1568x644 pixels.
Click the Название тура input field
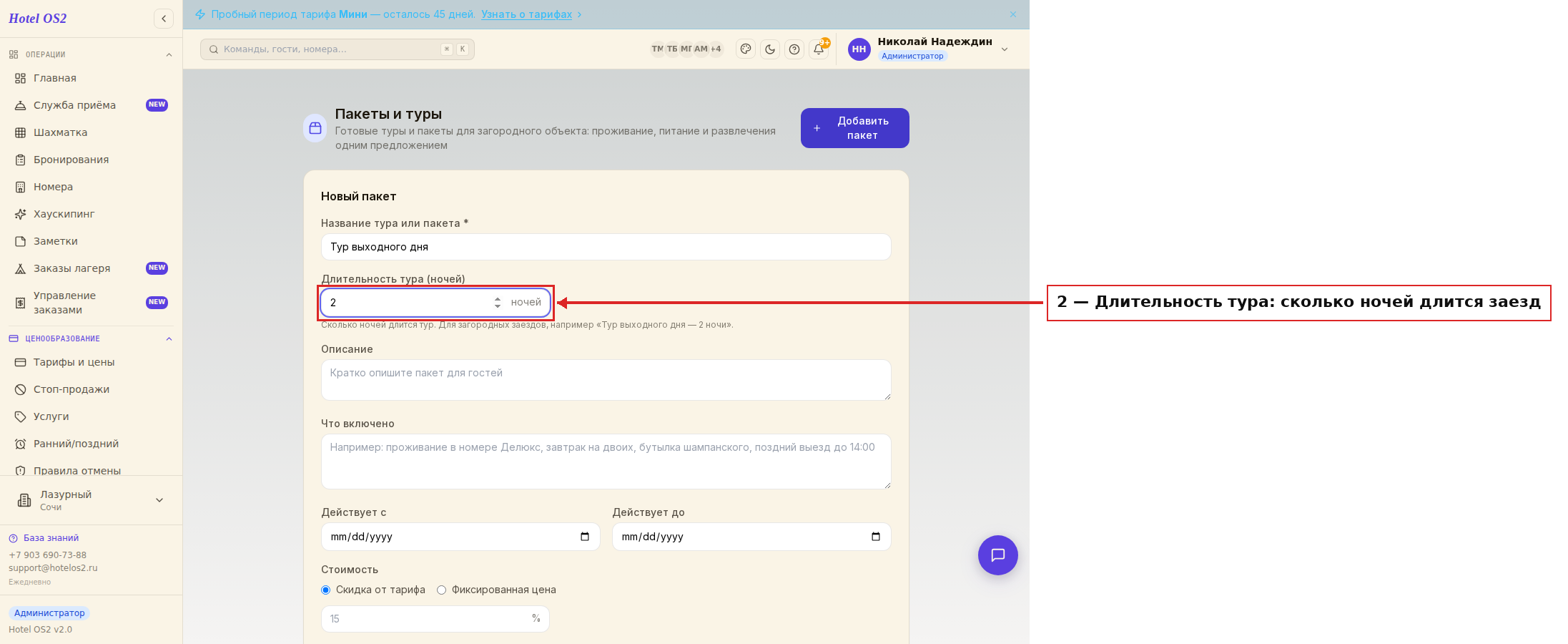tap(606, 247)
